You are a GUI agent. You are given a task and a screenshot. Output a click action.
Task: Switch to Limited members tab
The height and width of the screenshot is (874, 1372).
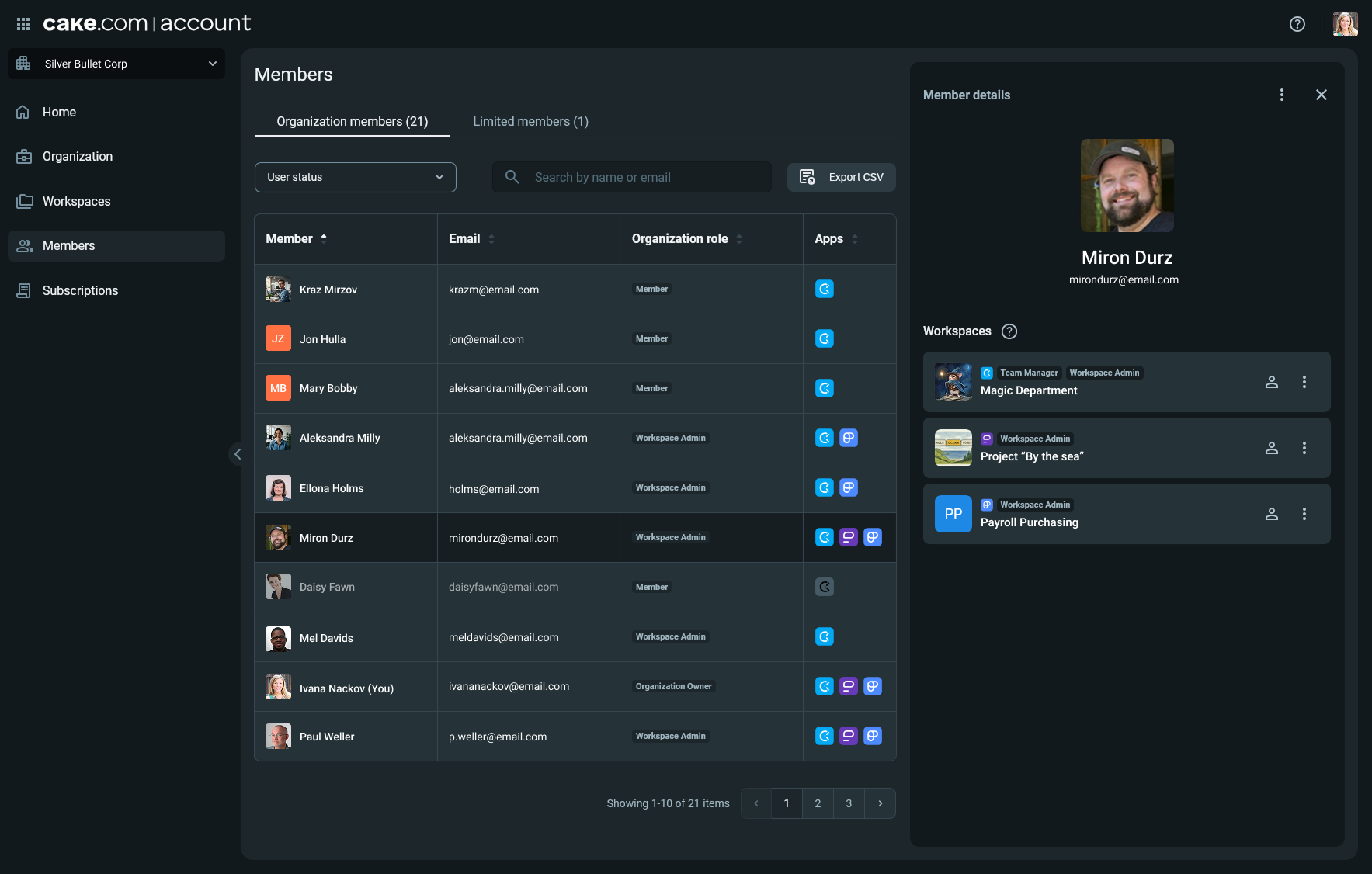[530, 122]
